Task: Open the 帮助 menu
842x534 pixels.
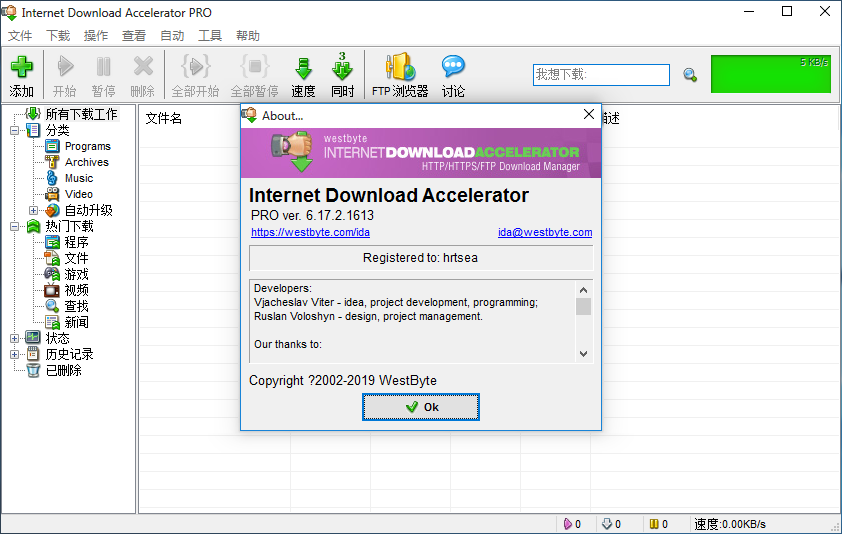Action: pyautogui.click(x=248, y=35)
